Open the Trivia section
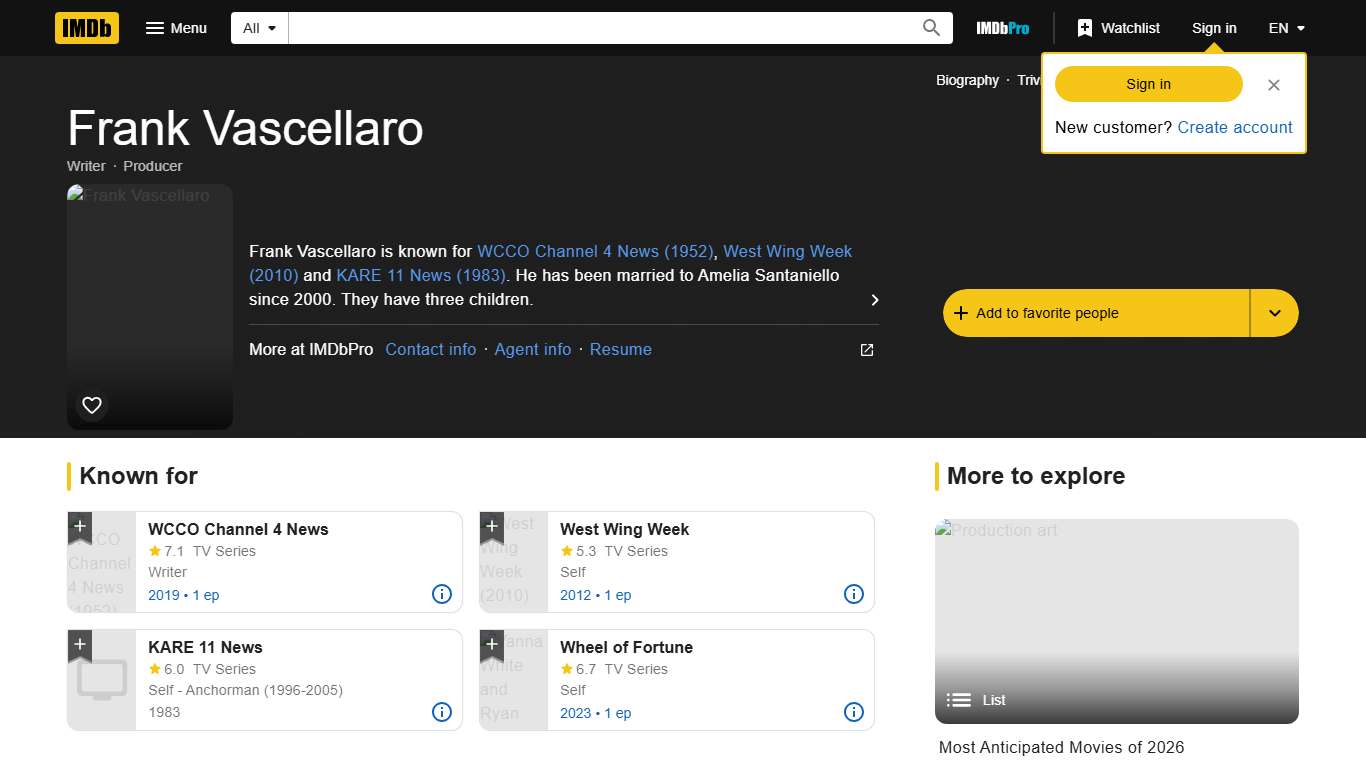 pos(1031,80)
